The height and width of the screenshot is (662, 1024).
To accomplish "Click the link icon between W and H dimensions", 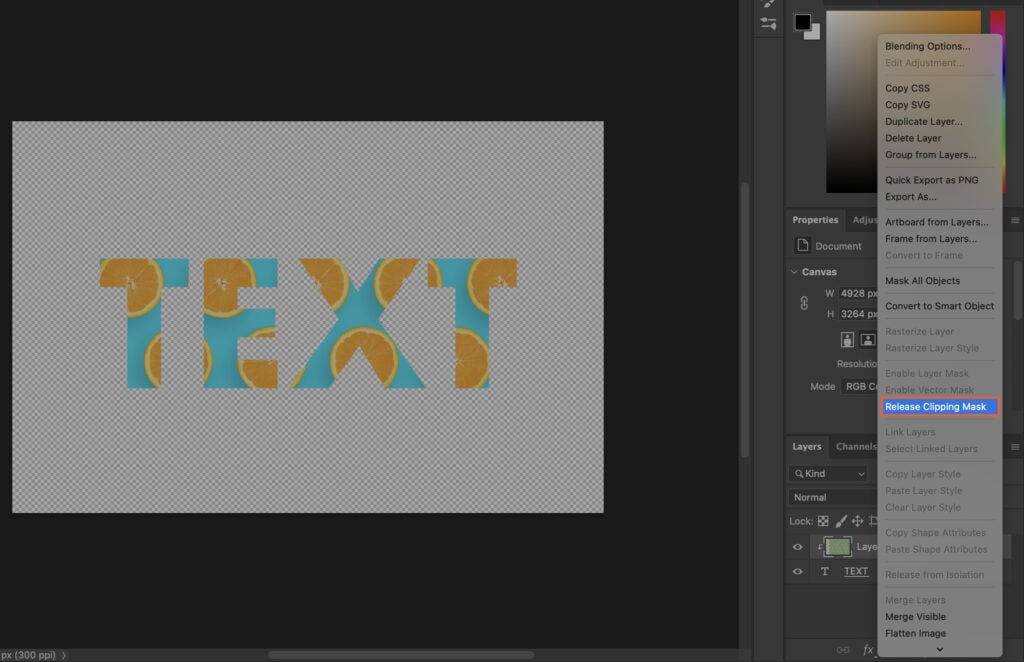I will point(805,303).
